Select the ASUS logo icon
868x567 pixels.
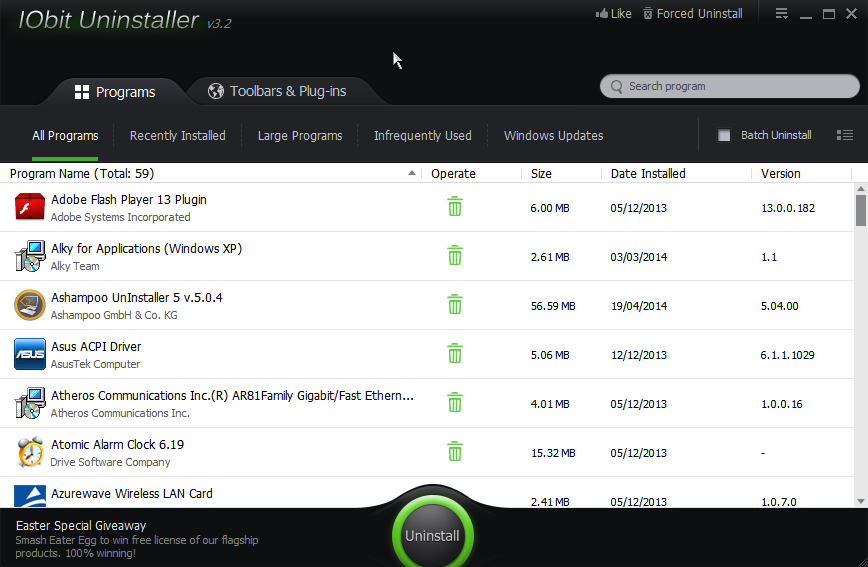30,354
